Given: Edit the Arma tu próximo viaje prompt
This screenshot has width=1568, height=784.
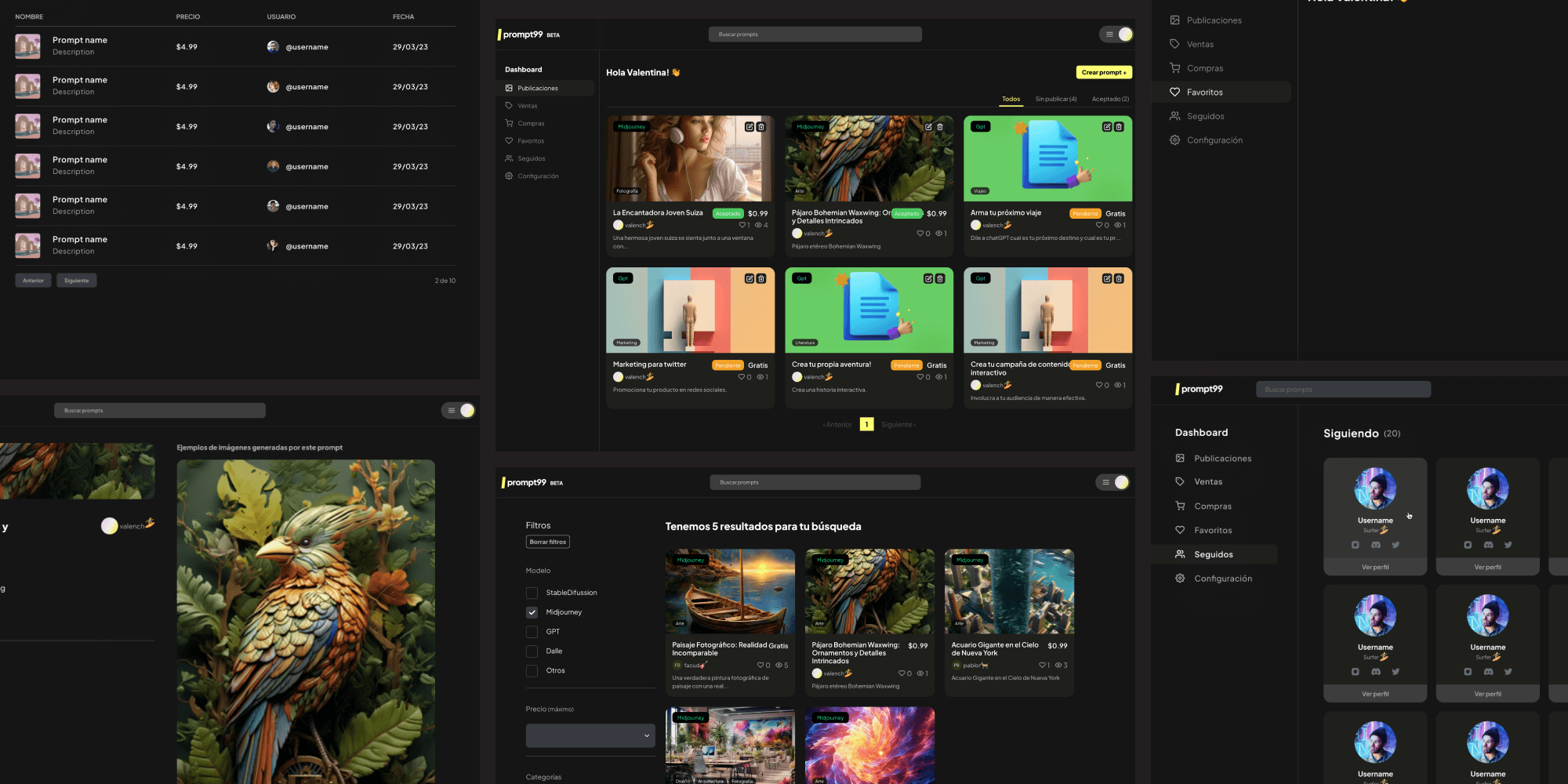Looking at the screenshot, I should [1107, 126].
